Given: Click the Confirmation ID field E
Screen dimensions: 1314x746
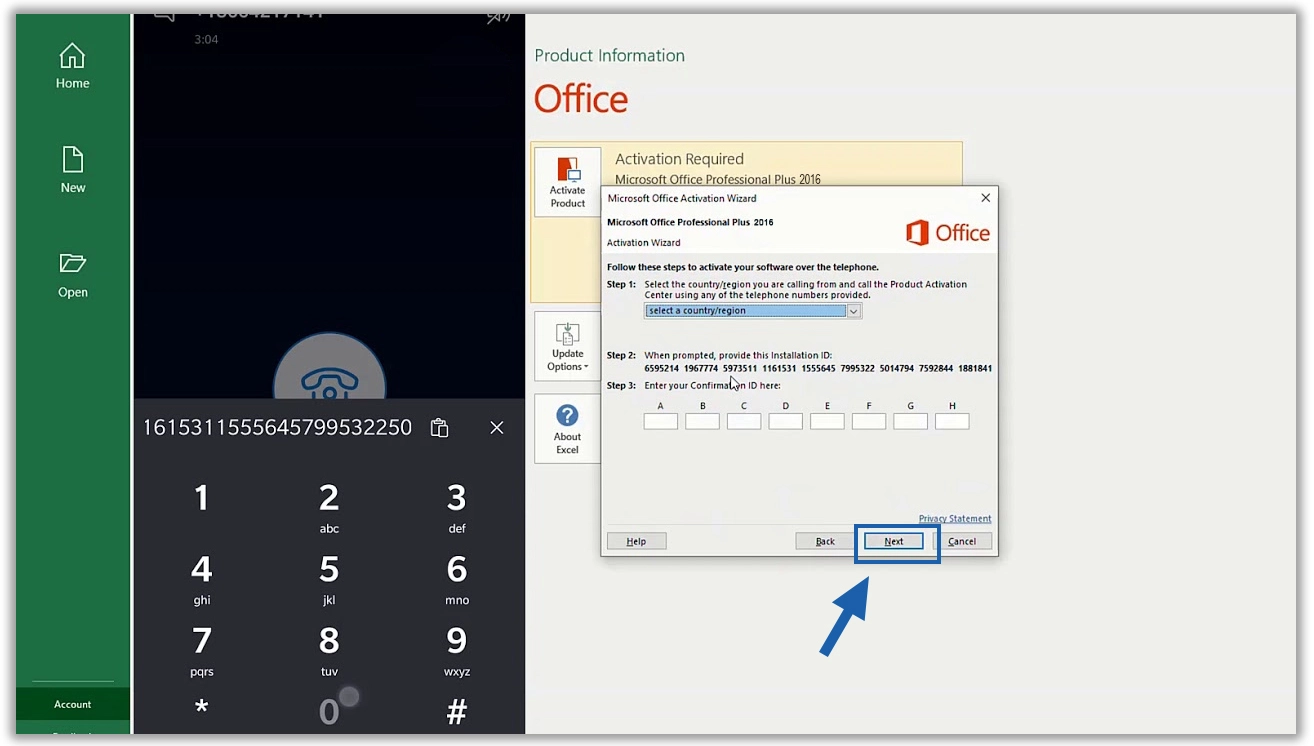Looking at the screenshot, I should click(827, 421).
